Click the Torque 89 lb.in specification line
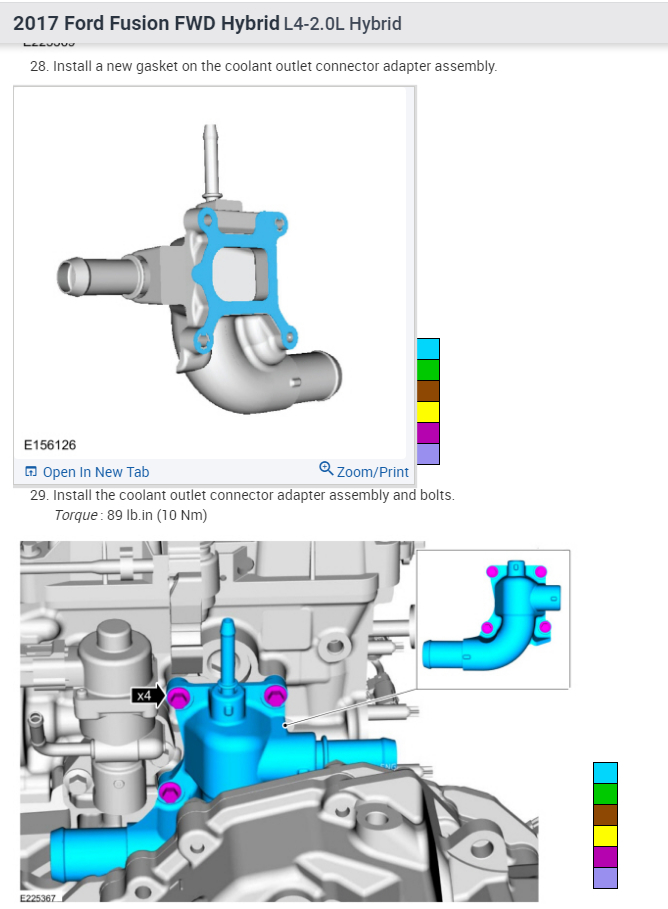The image size is (668, 909). 130,515
